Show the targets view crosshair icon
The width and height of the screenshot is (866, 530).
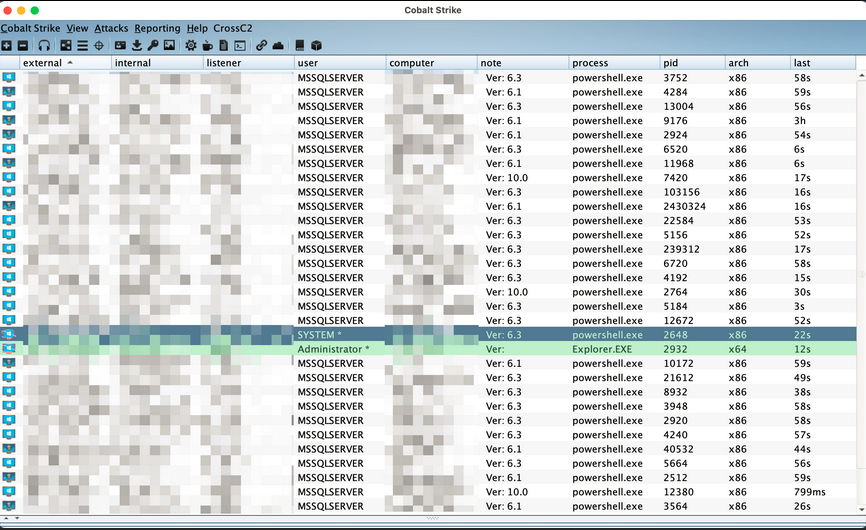(x=99, y=45)
